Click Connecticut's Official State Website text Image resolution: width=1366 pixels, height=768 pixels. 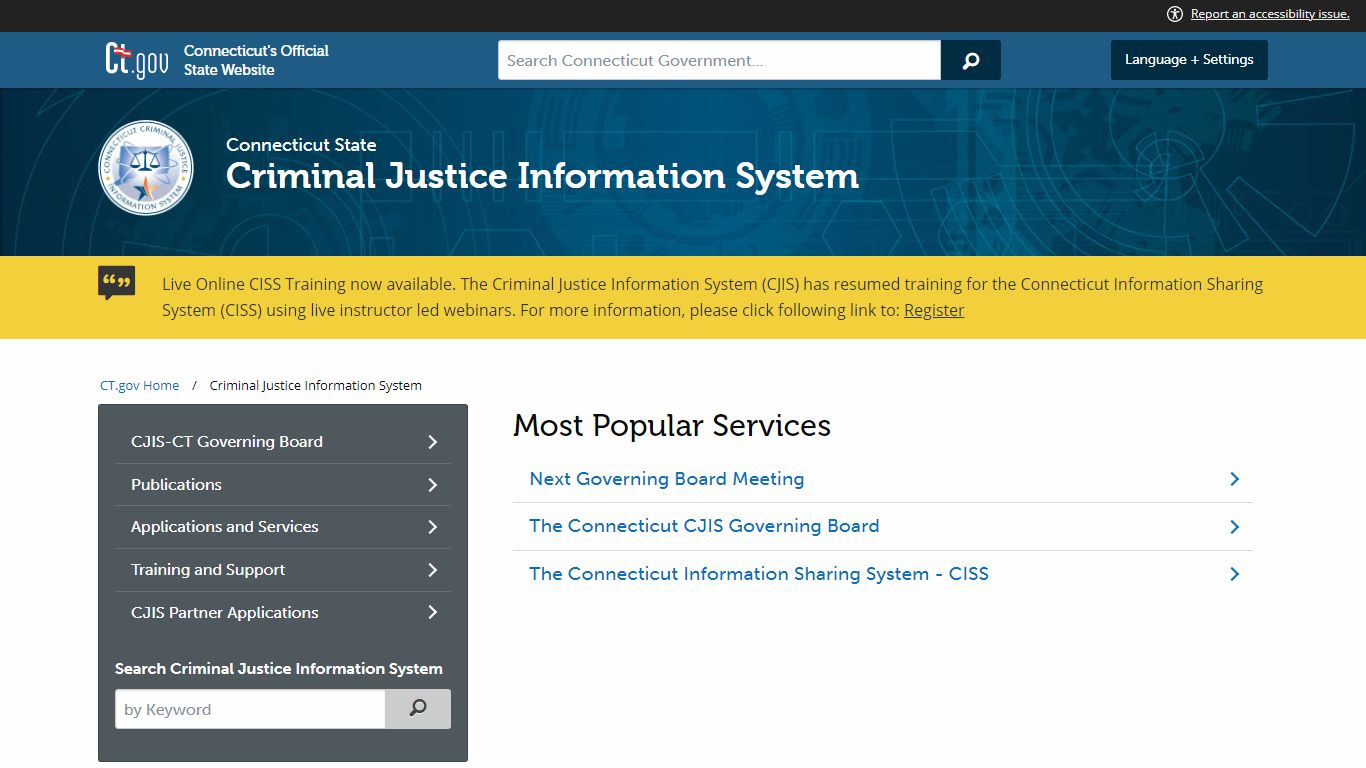click(256, 60)
